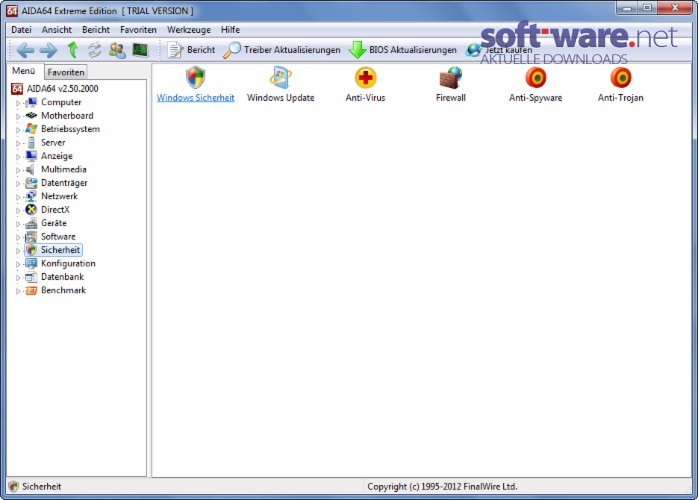This screenshot has height=500, width=698.
Task: Select the Betriebssystem Windows flag icon
Action: pos(31,129)
